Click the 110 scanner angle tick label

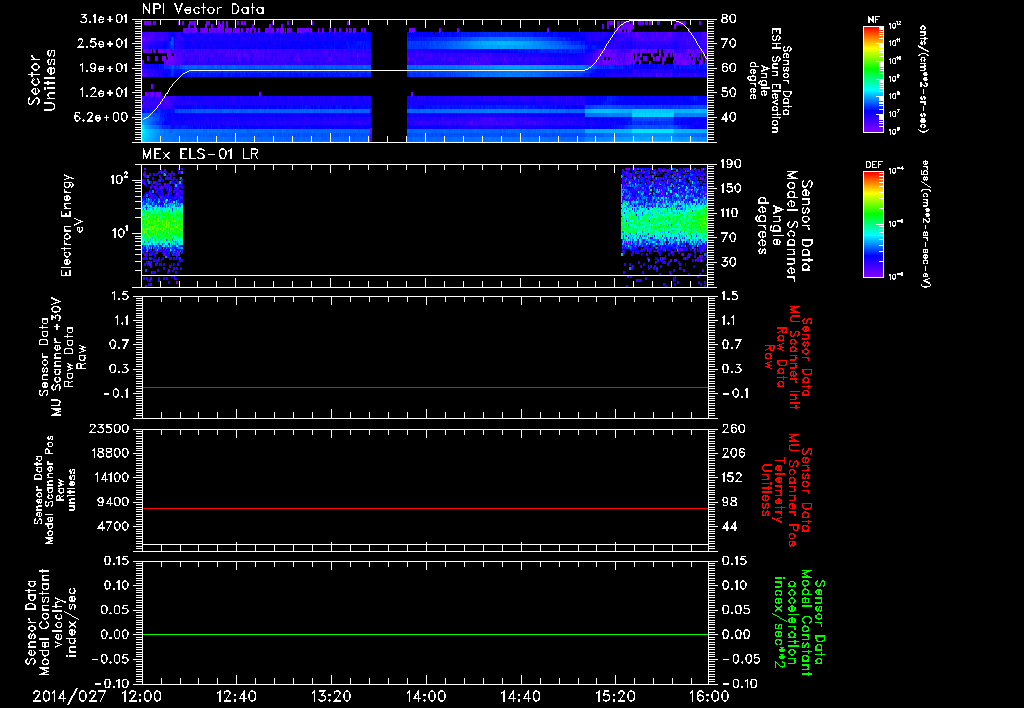point(729,213)
